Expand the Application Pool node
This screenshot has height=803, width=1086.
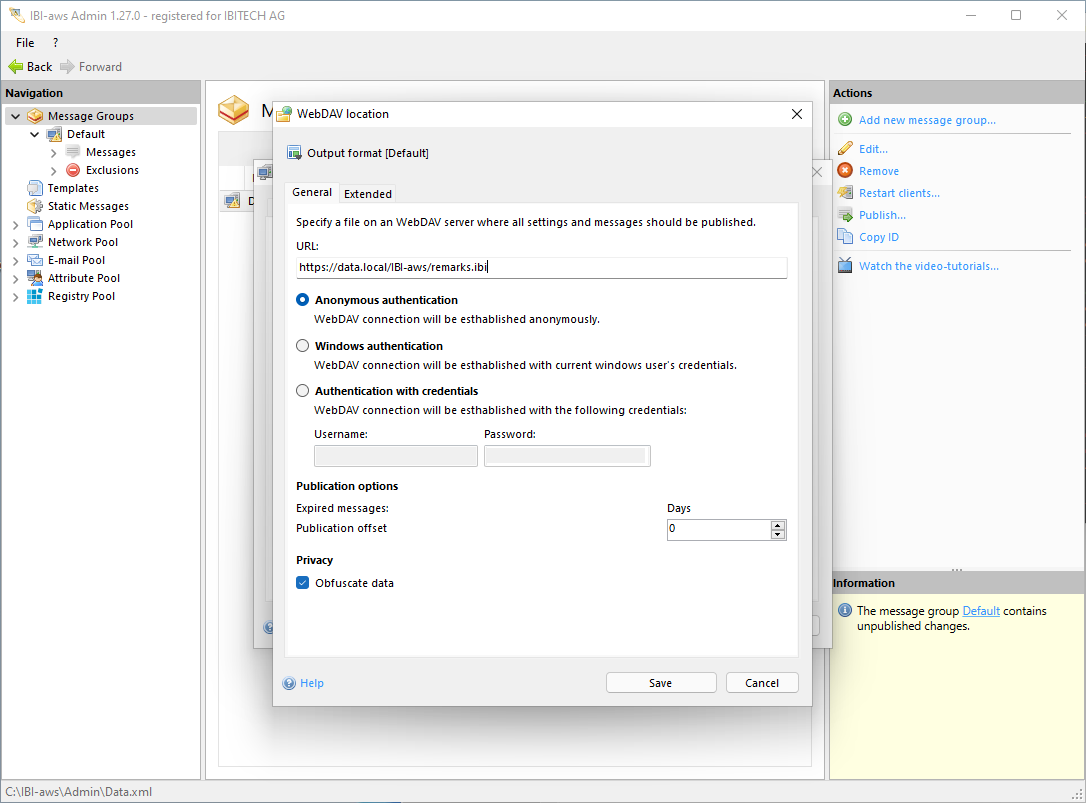click(16, 224)
